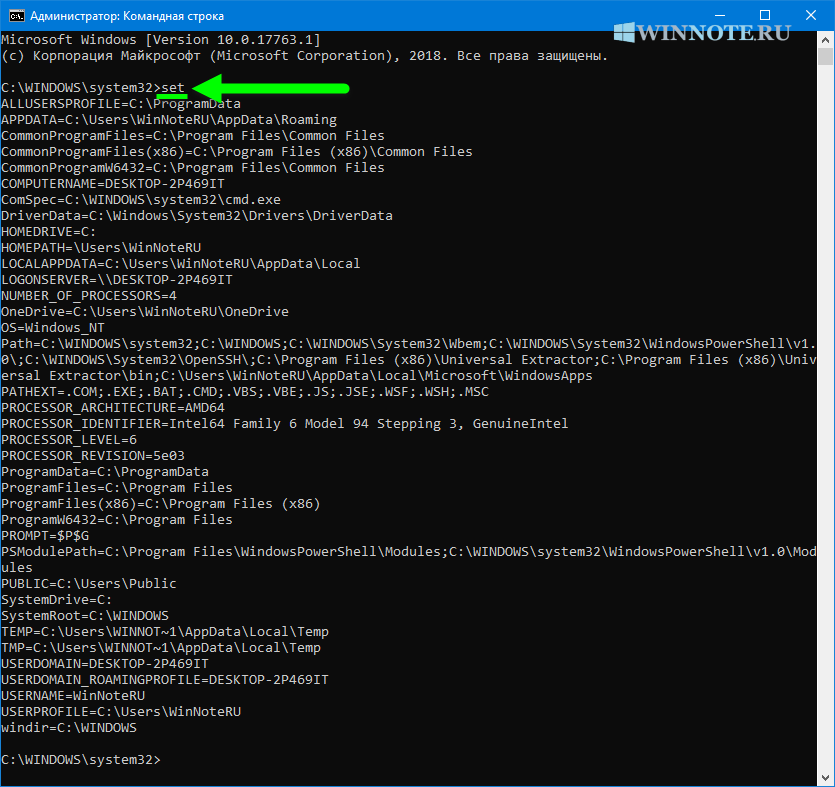The width and height of the screenshot is (835, 787).
Task: Click the 'CommonProgramFiles(x86)' line
Action: click(236, 152)
